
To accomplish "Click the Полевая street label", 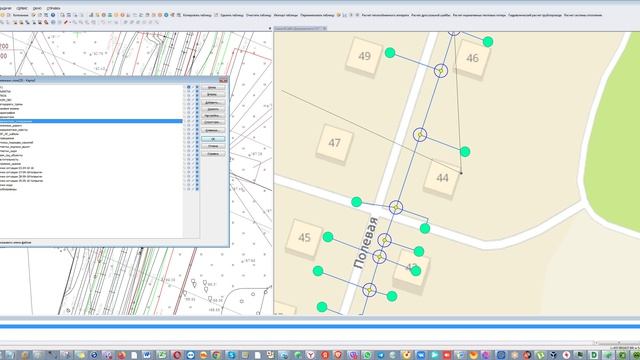I will point(365,243).
